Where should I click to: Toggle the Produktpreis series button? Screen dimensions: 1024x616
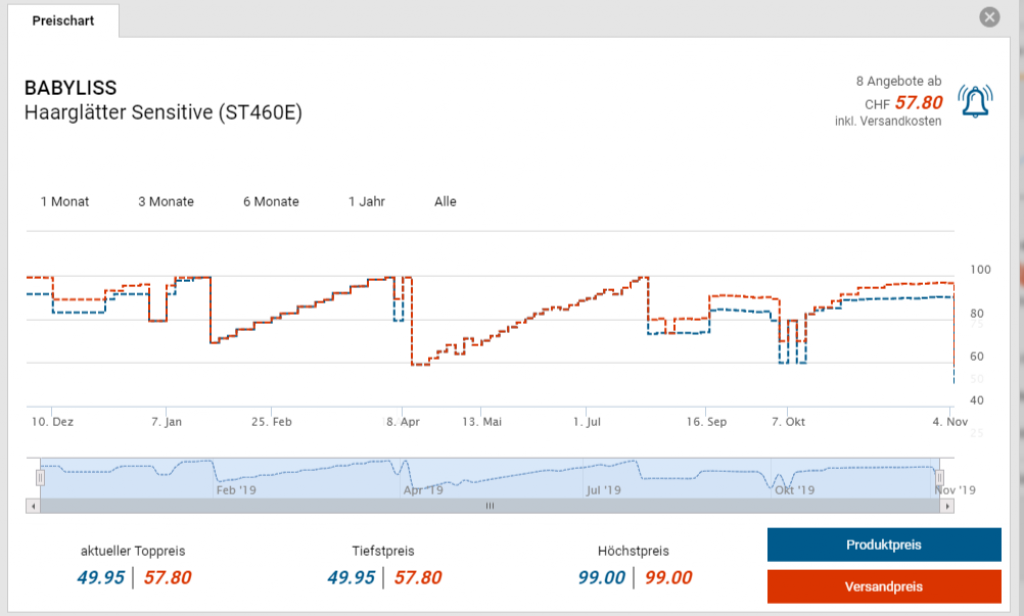point(883,545)
